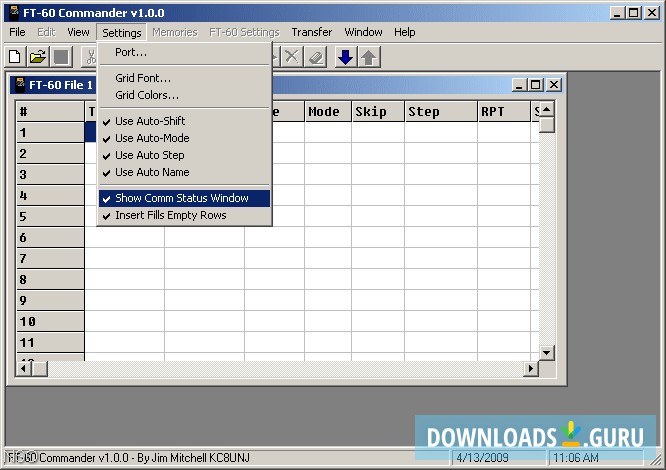
Task: Select row header 11
Action: click(x=51, y=343)
